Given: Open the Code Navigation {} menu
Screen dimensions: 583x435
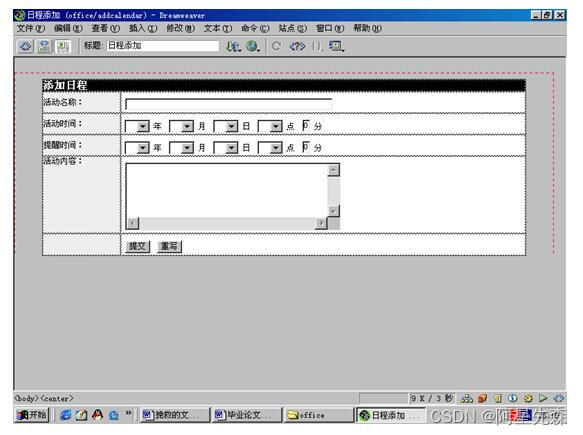Looking at the screenshot, I should pyautogui.click(x=318, y=46).
